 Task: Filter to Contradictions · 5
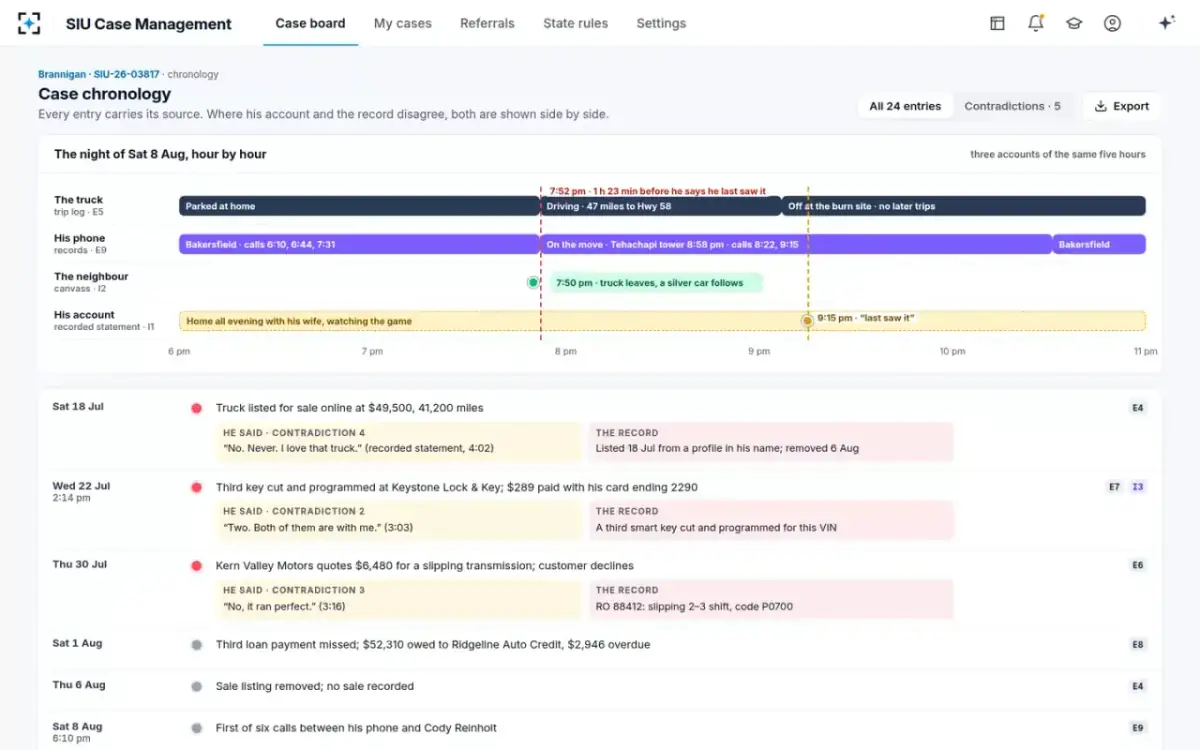[1012, 106]
